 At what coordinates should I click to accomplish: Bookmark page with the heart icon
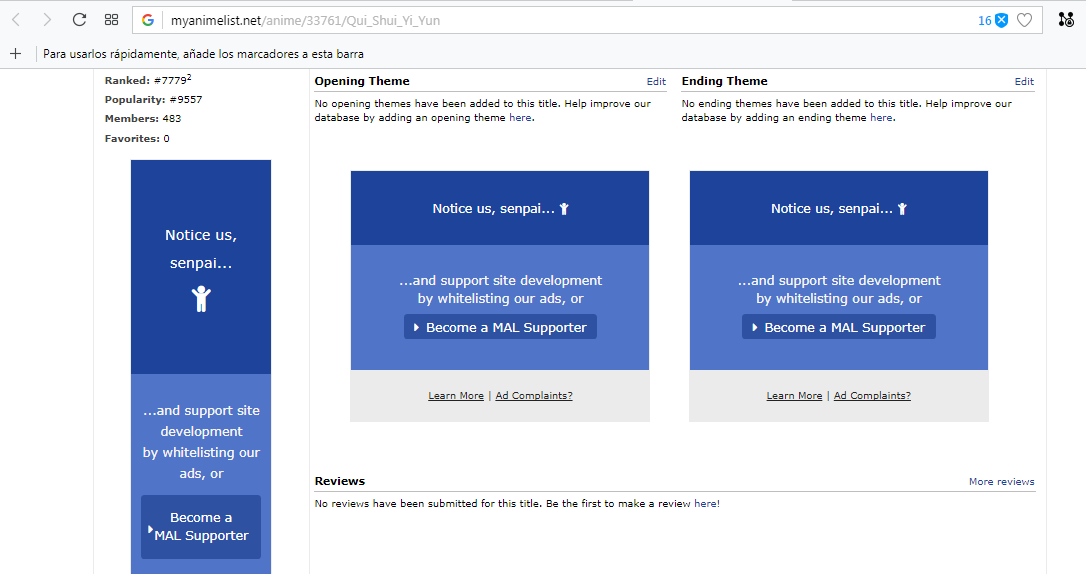[x=1024, y=20]
